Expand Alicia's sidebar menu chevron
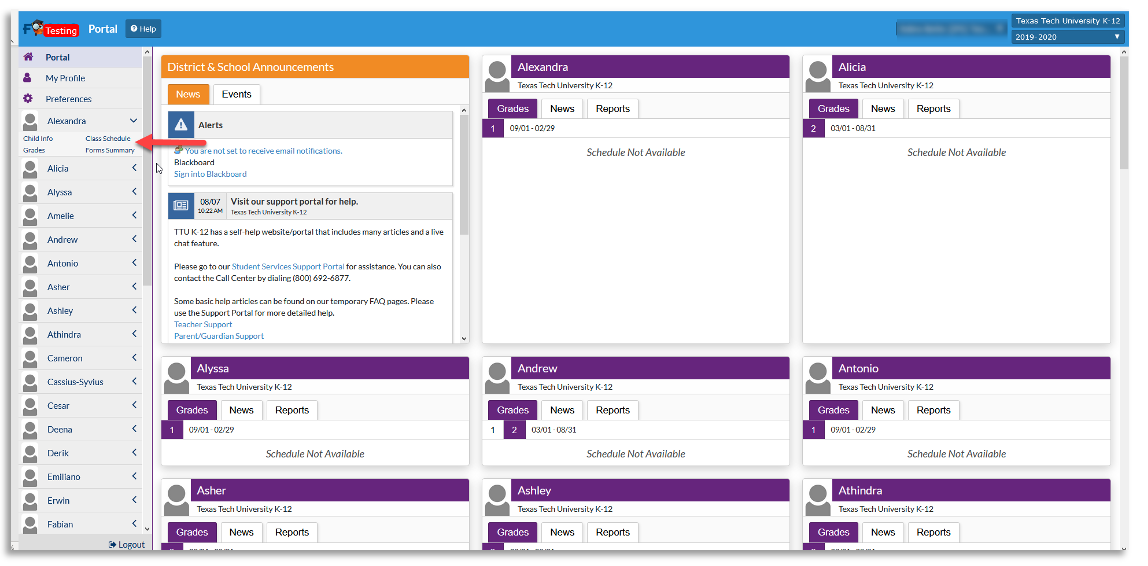This screenshot has height=566, width=1148. click(135, 168)
